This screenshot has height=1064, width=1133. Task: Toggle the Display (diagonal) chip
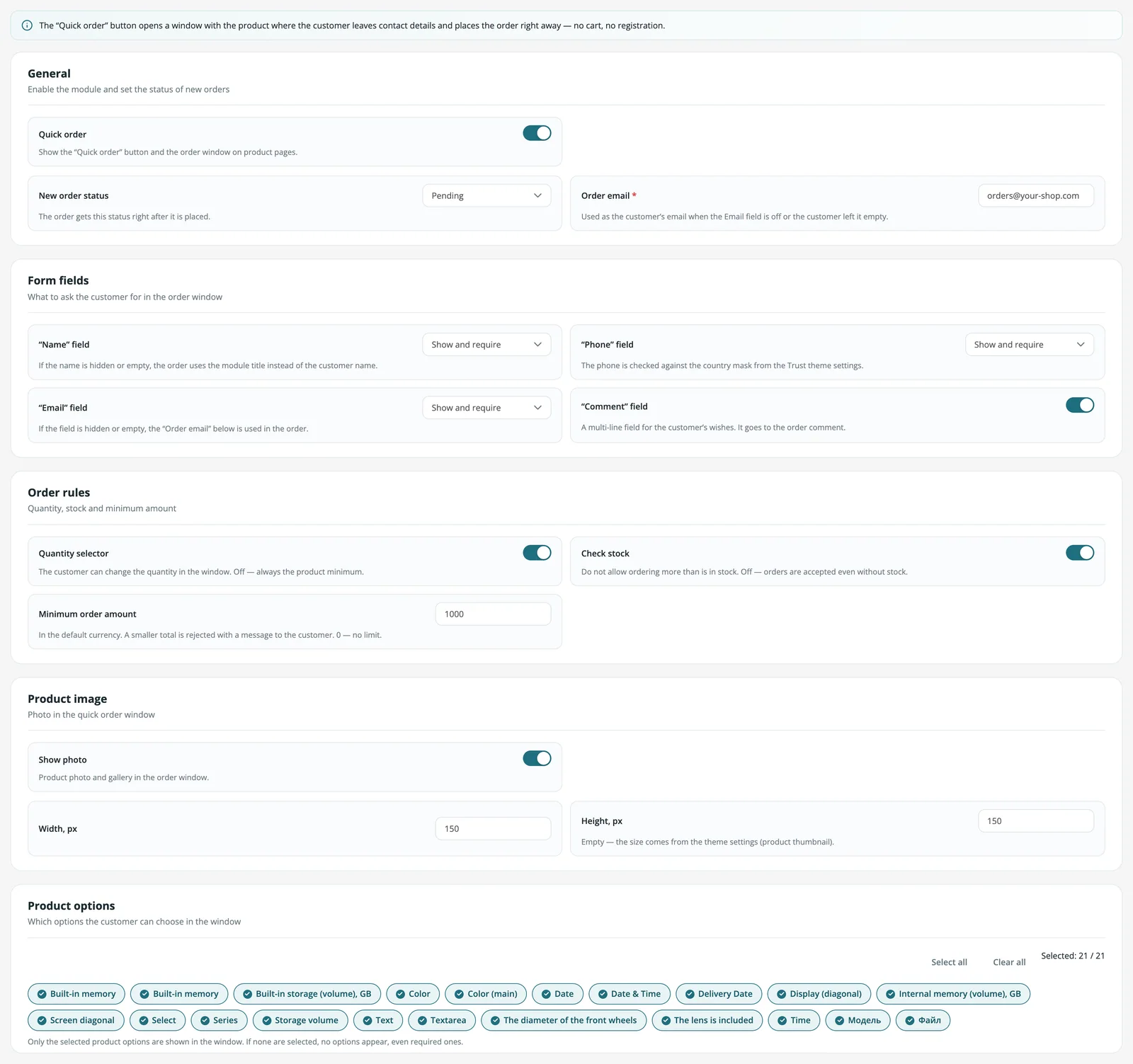[819, 994]
